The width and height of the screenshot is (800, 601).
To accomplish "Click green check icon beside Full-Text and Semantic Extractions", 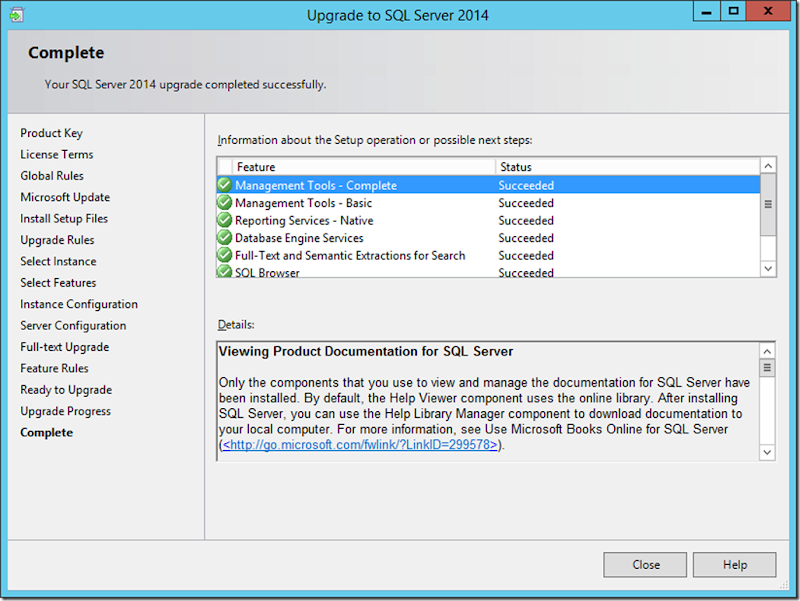I will [224, 255].
